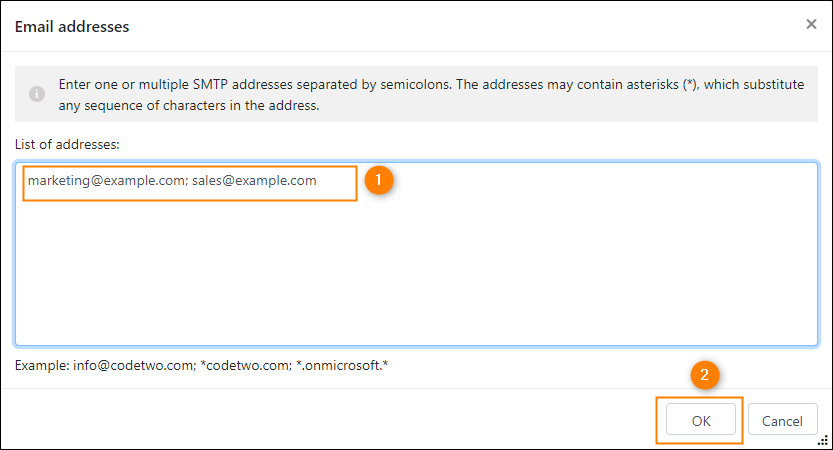Click the Email addresses dialog title
Image resolution: width=833 pixels, height=450 pixels.
72,27
